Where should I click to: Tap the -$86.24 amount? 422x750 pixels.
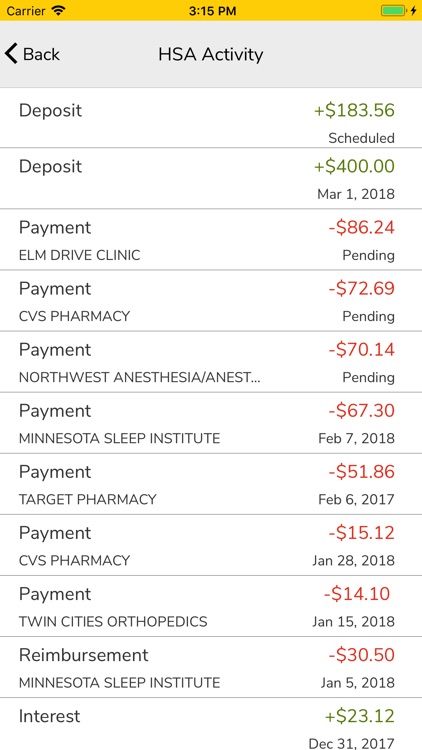coord(362,228)
